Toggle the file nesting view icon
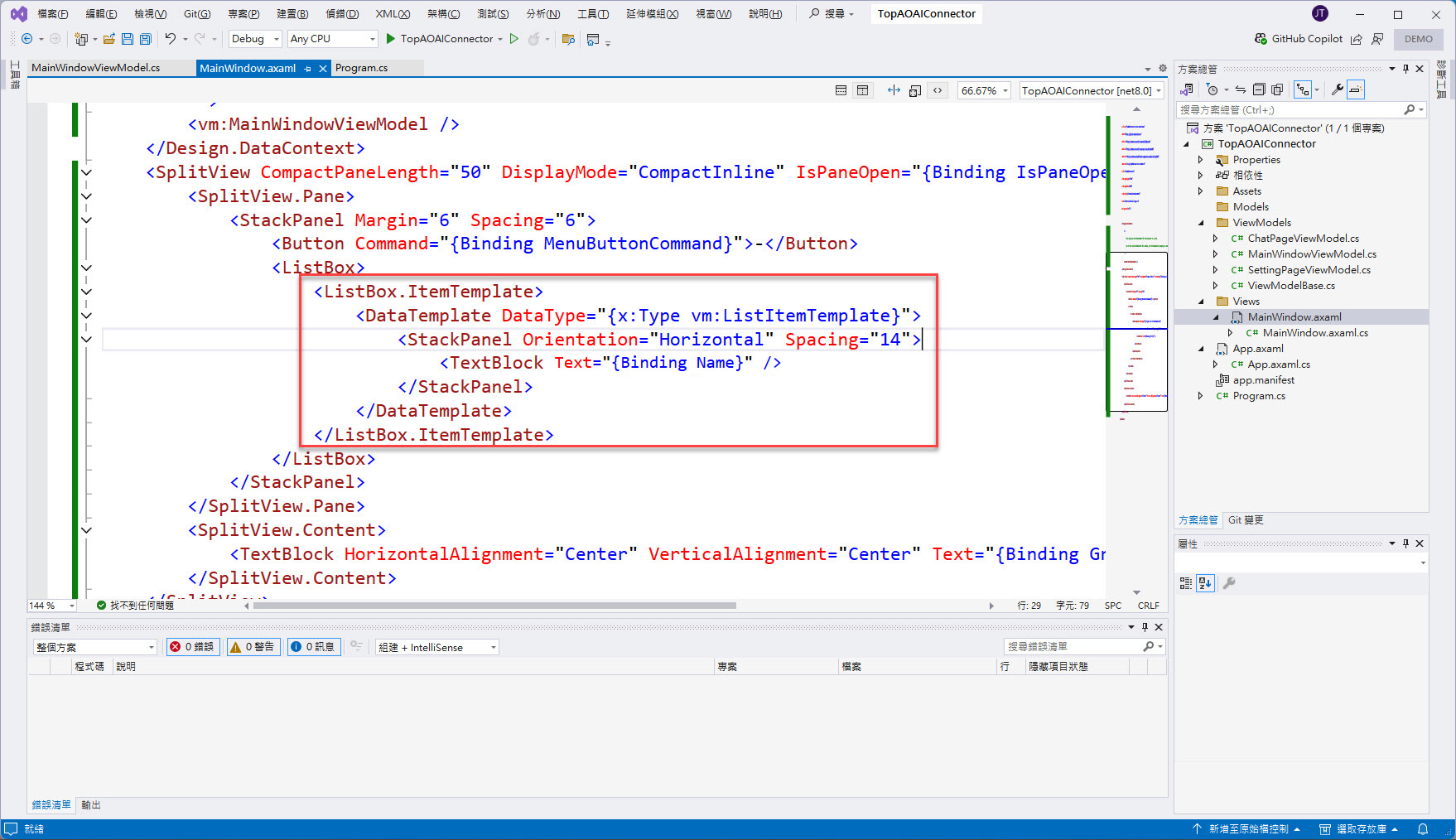The width and height of the screenshot is (1456, 840). [1303, 89]
